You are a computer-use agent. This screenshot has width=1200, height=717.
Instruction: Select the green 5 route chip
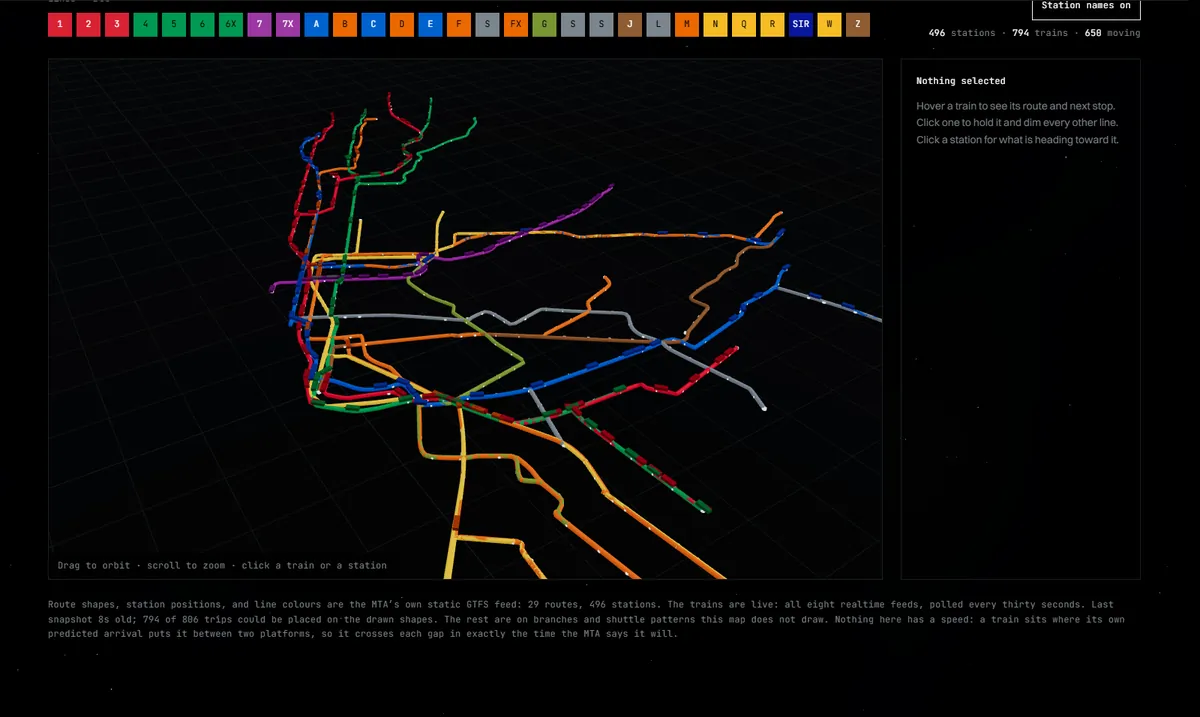tap(174, 25)
